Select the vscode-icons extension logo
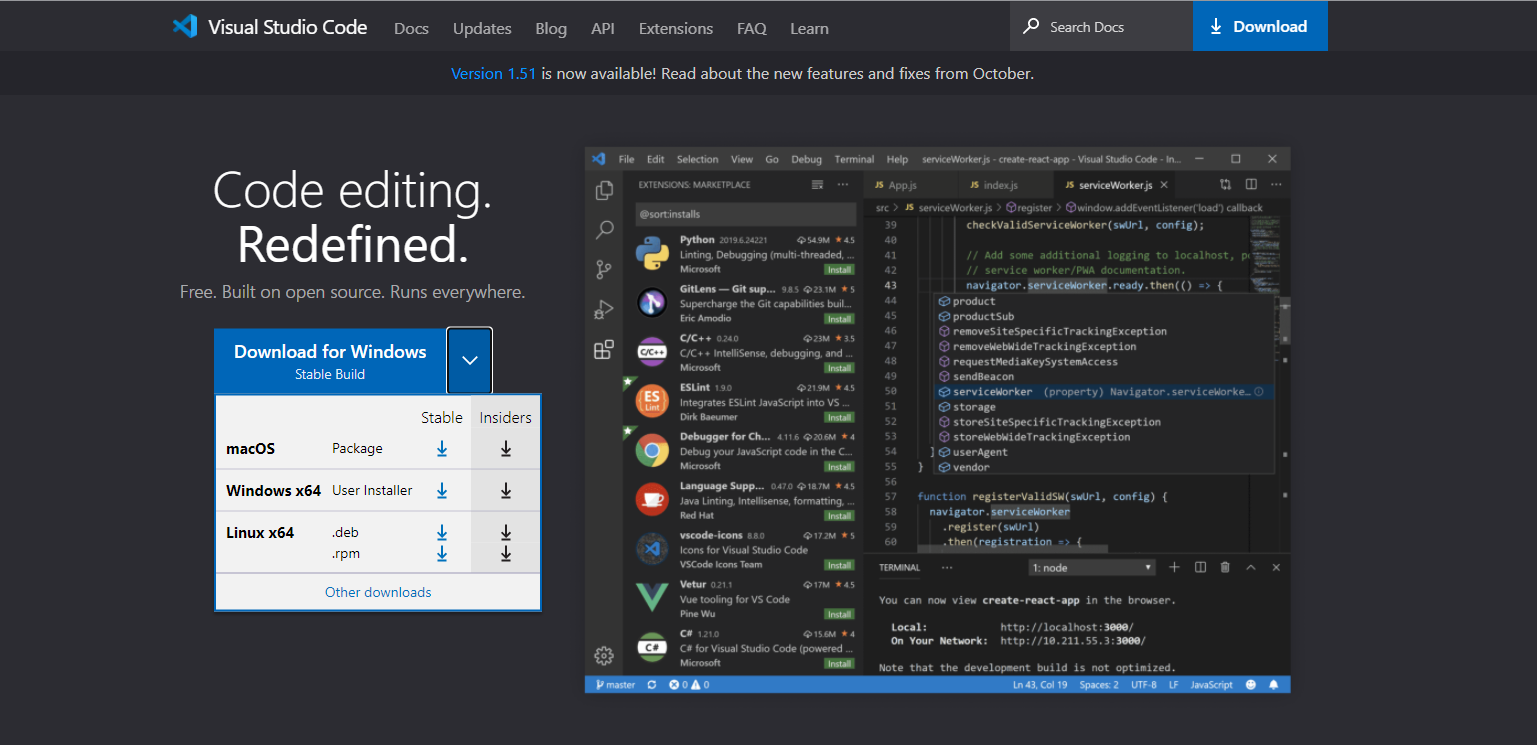Viewport: 1537px width, 747px height. click(x=652, y=548)
